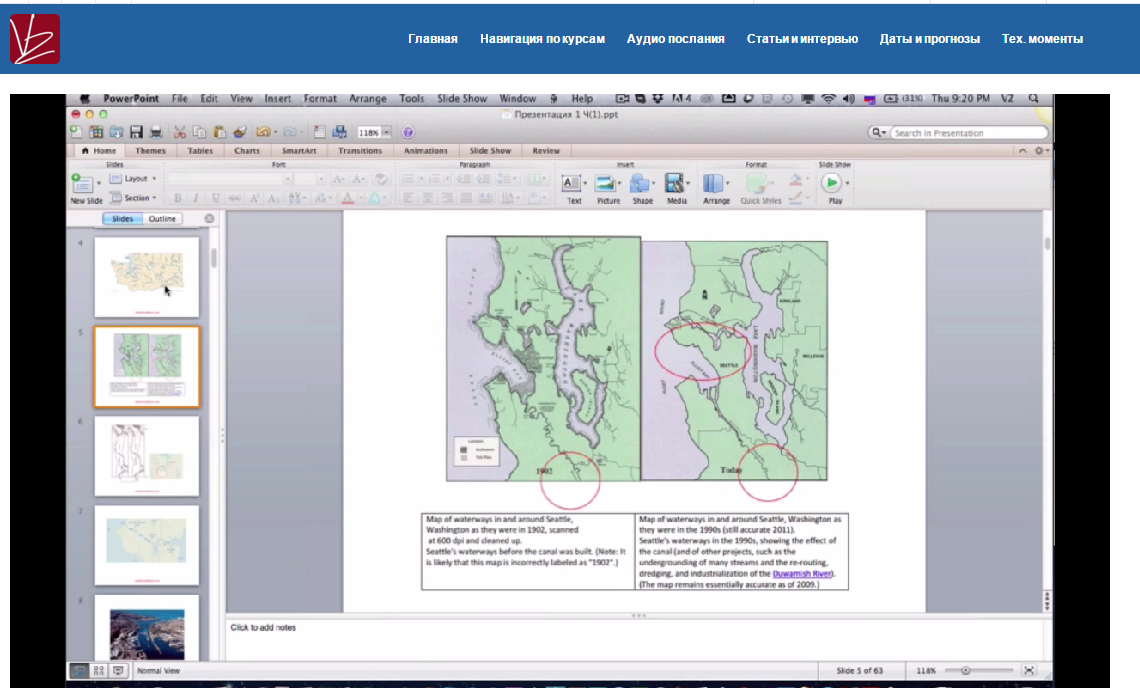The height and width of the screenshot is (688, 1140).
Task: Select slide 6 thumbnail in sidebar
Action: pyautogui.click(x=147, y=455)
